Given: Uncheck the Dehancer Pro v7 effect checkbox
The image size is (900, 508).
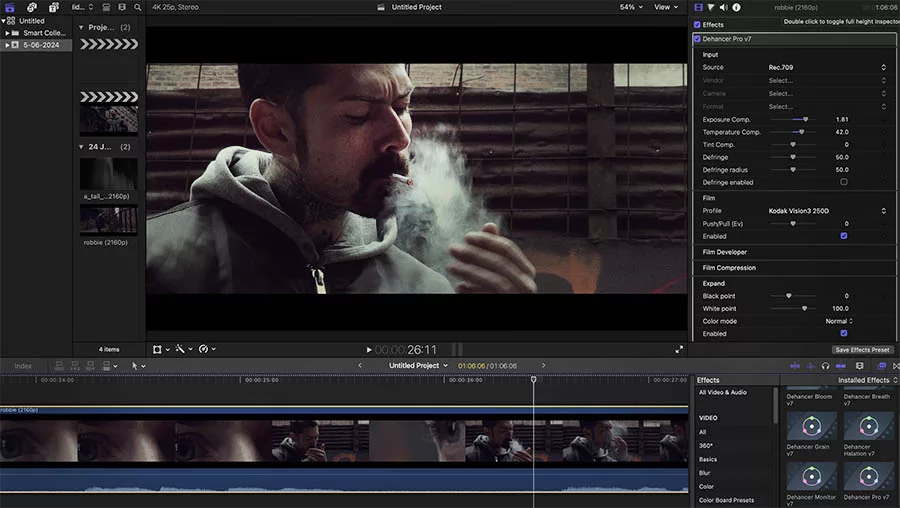Looking at the screenshot, I should tap(697, 39).
